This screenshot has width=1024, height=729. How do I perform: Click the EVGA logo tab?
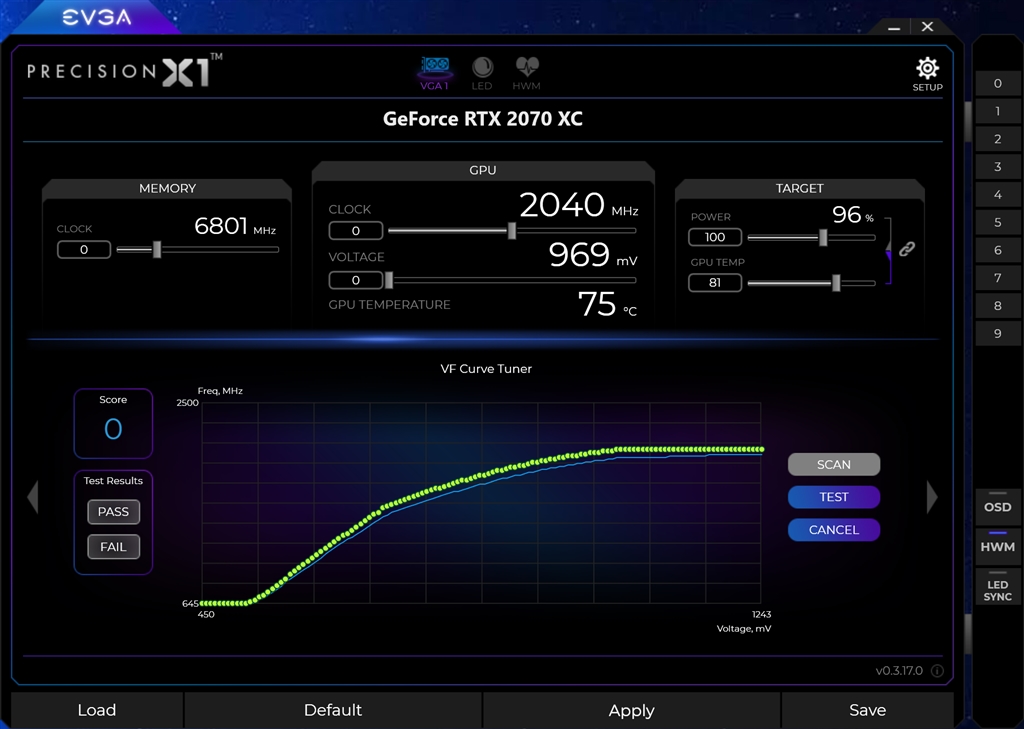(x=97, y=17)
